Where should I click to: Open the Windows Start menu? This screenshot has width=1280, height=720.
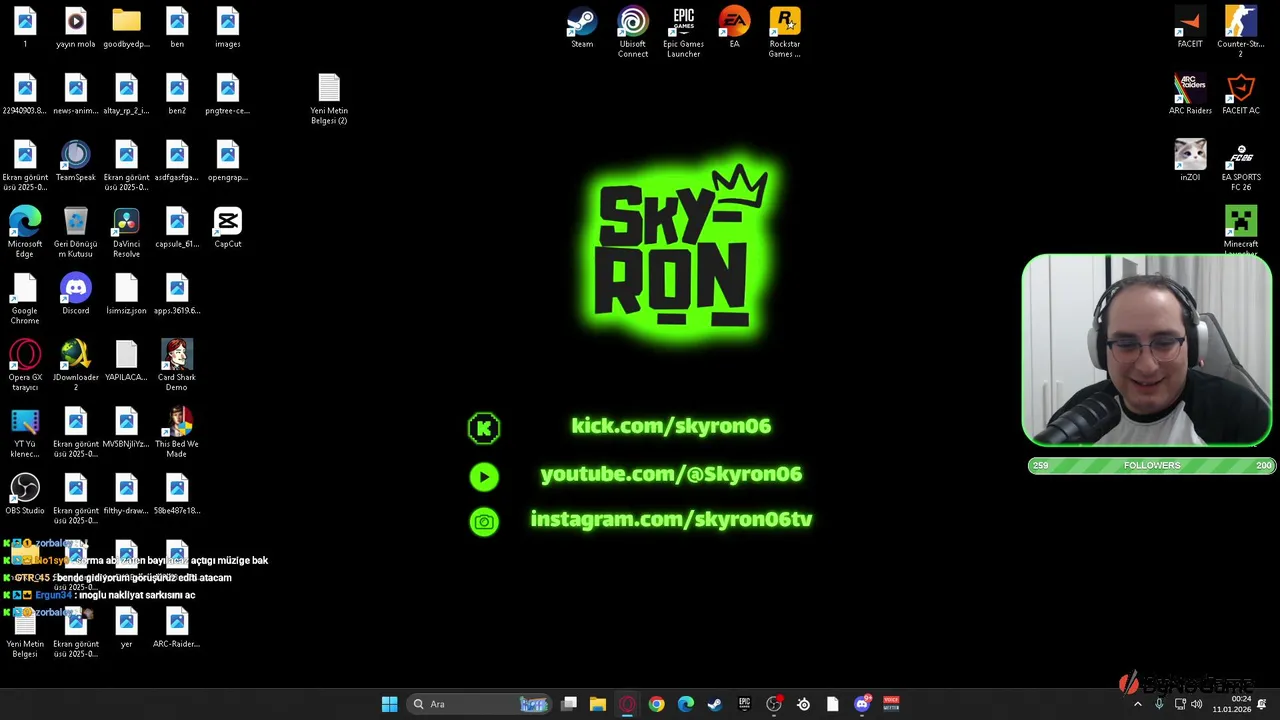pos(389,704)
